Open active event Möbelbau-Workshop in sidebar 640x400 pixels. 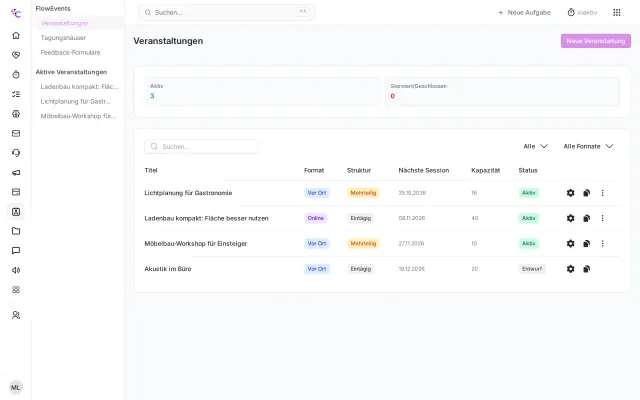point(78,116)
